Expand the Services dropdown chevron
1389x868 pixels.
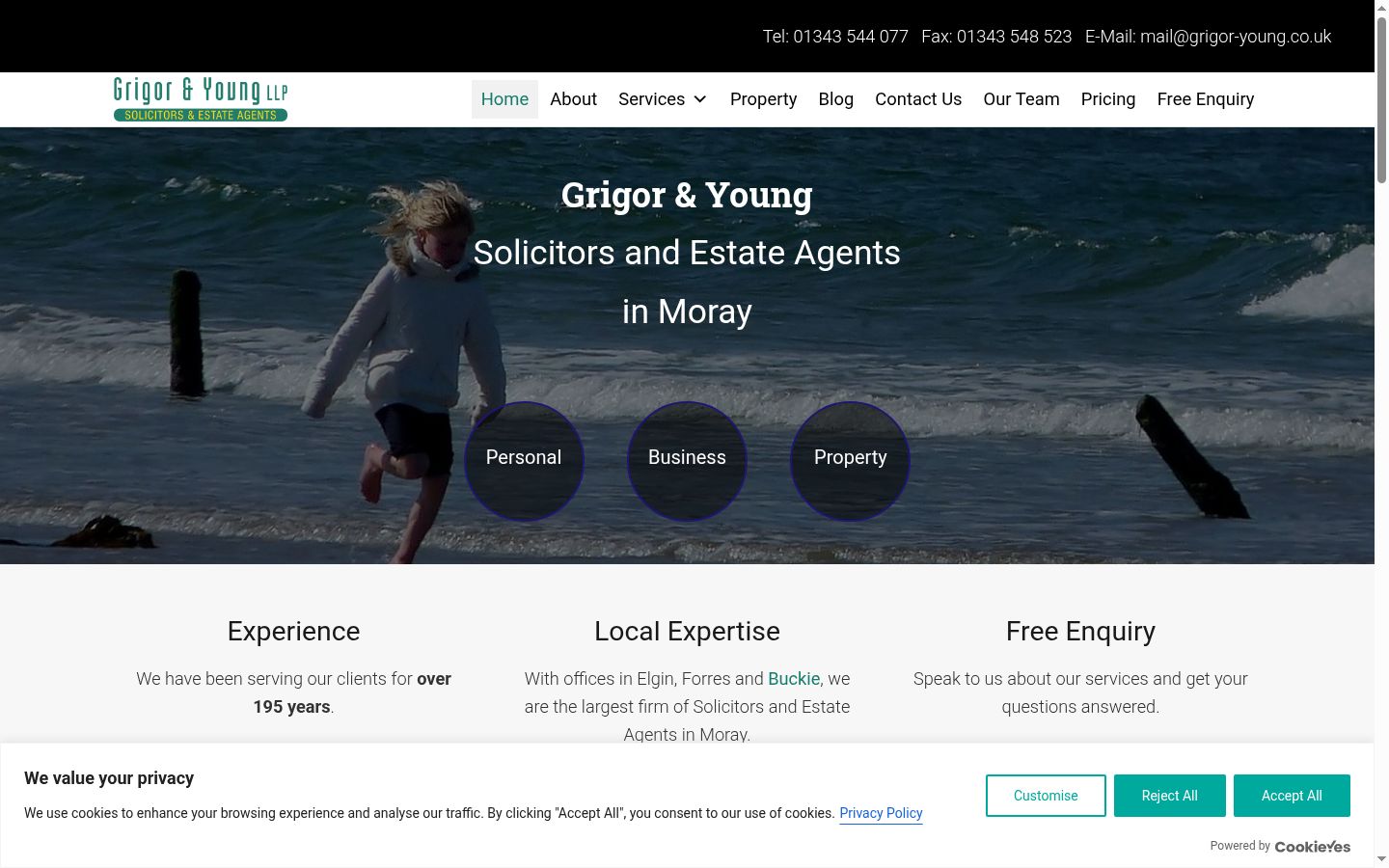click(x=700, y=99)
